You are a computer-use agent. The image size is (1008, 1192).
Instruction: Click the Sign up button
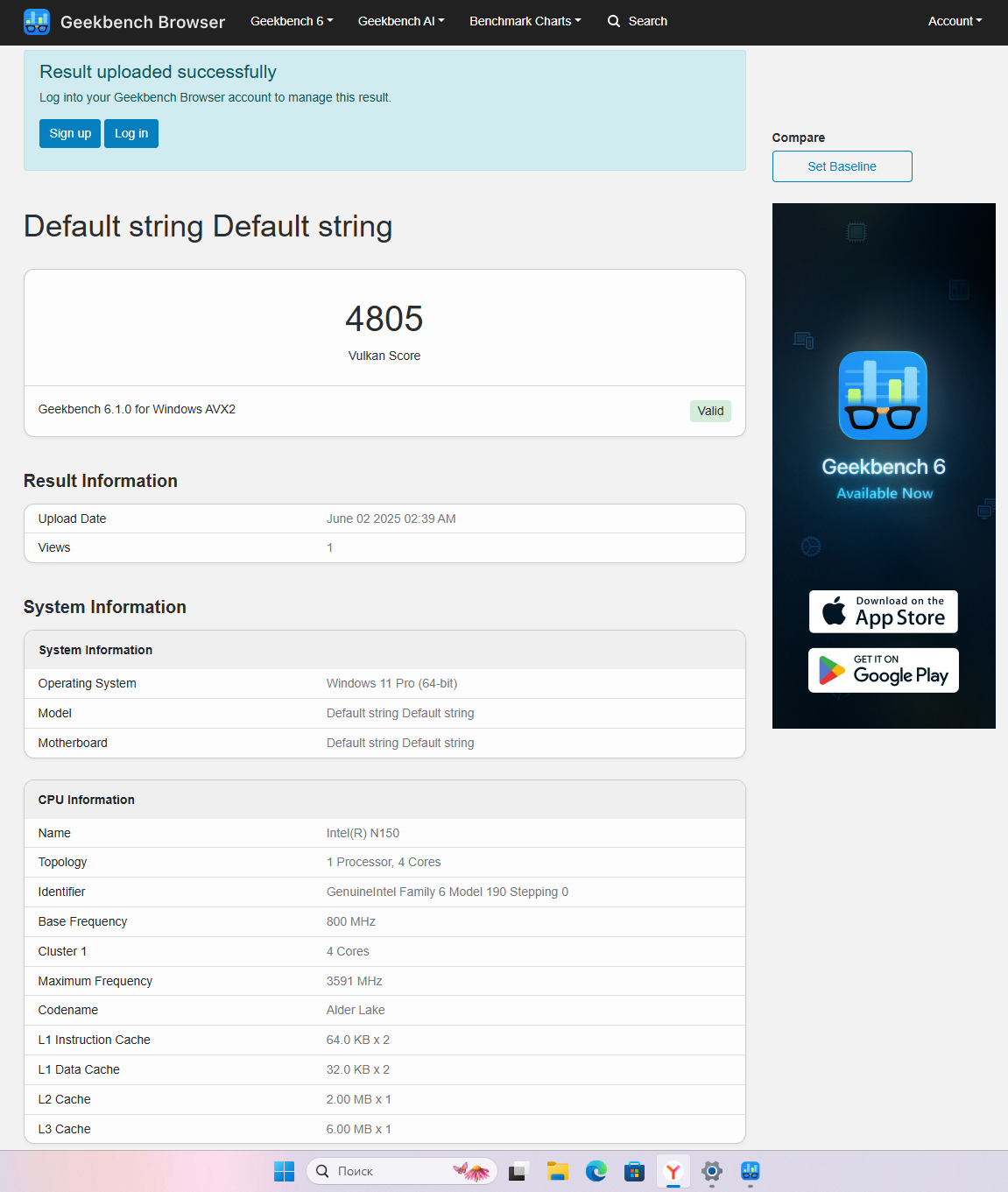click(70, 133)
